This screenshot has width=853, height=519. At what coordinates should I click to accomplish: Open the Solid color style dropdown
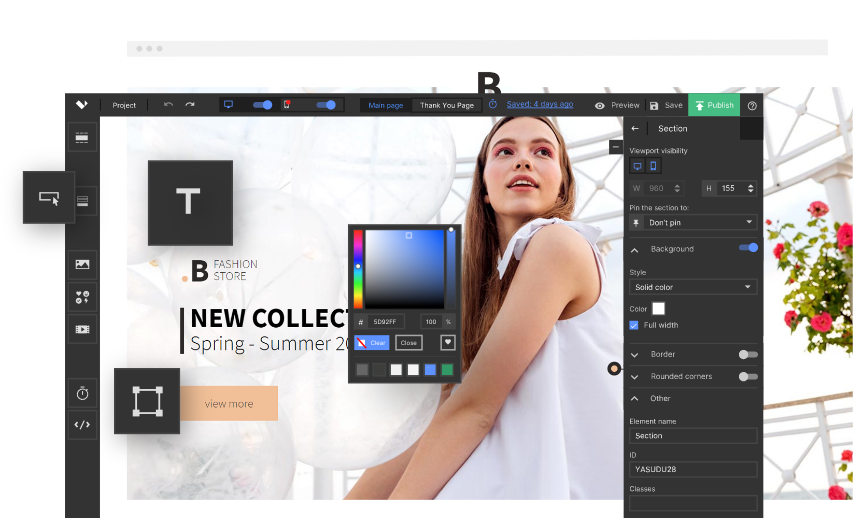pyautogui.click(x=693, y=288)
